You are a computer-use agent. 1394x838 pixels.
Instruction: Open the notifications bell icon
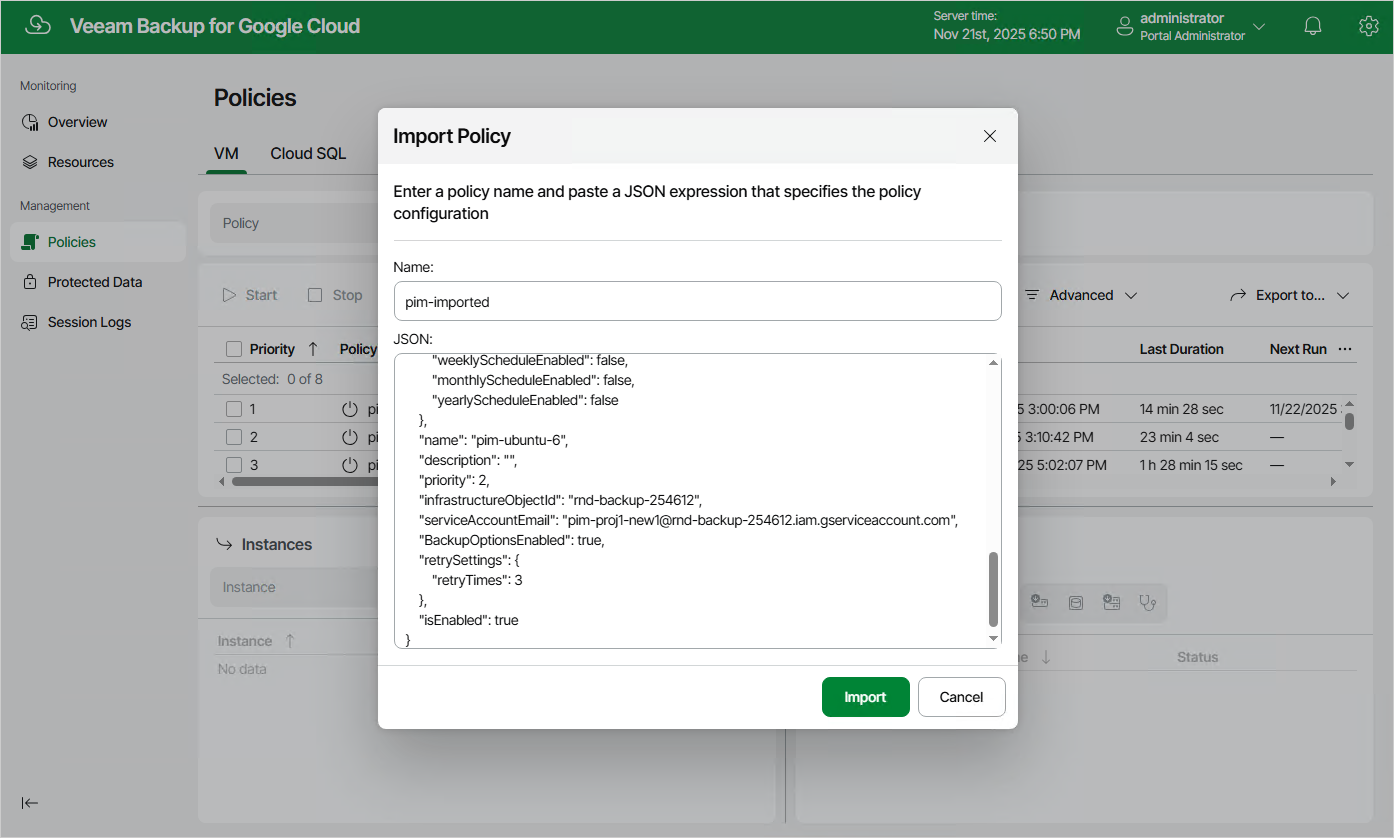(1313, 27)
